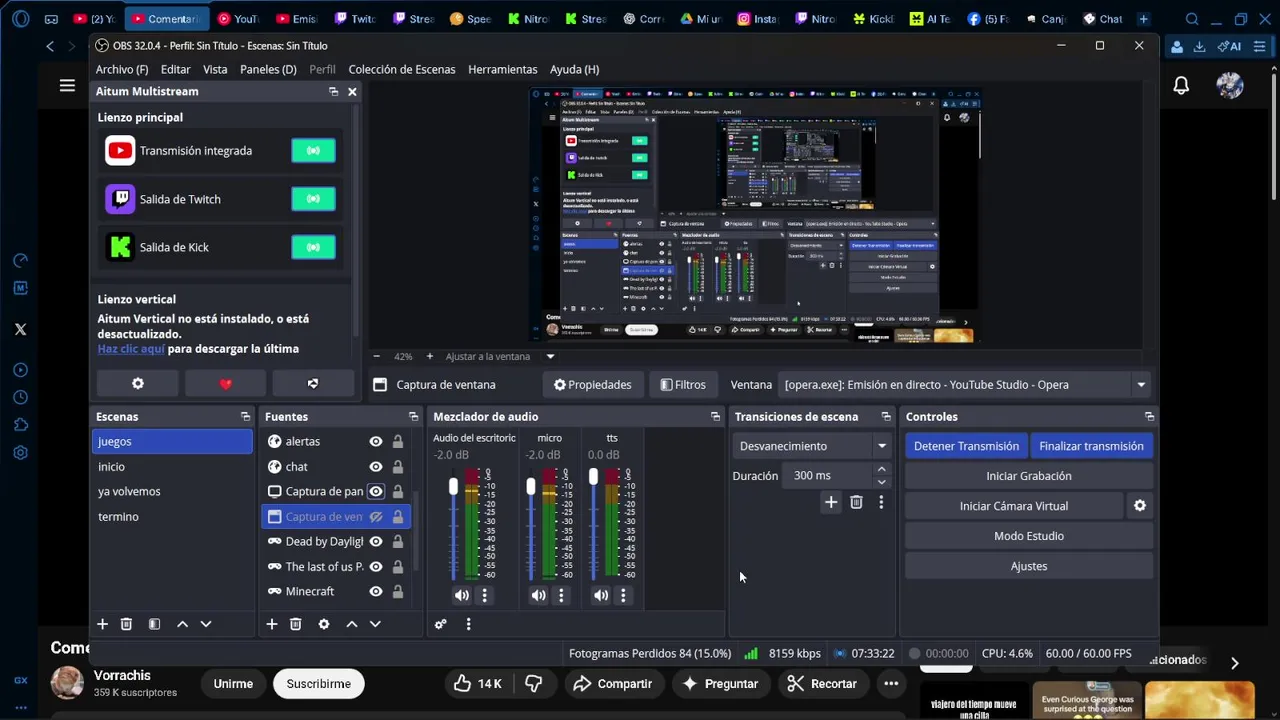Screen dimensions: 1280x720
Task: Open the Vista menu
Action: (x=215, y=69)
